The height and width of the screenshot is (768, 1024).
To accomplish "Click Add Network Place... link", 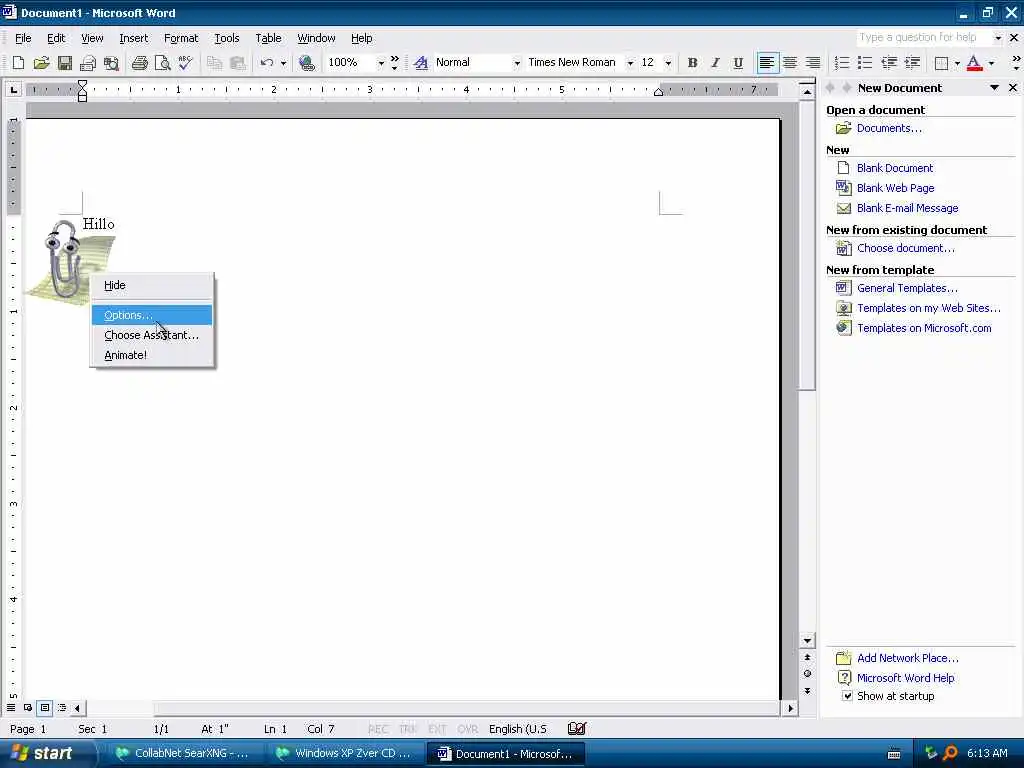I will (x=908, y=658).
